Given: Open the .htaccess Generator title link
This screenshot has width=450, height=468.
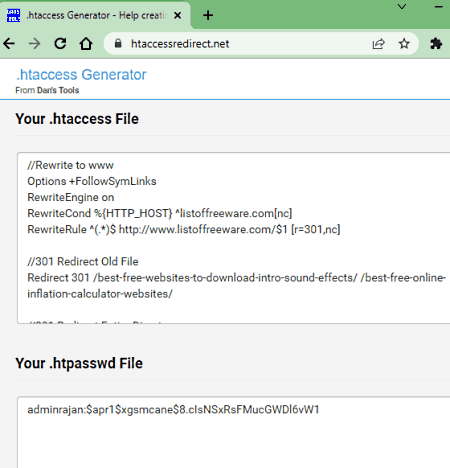Looking at the screenshot, I should tap(81, 75).
